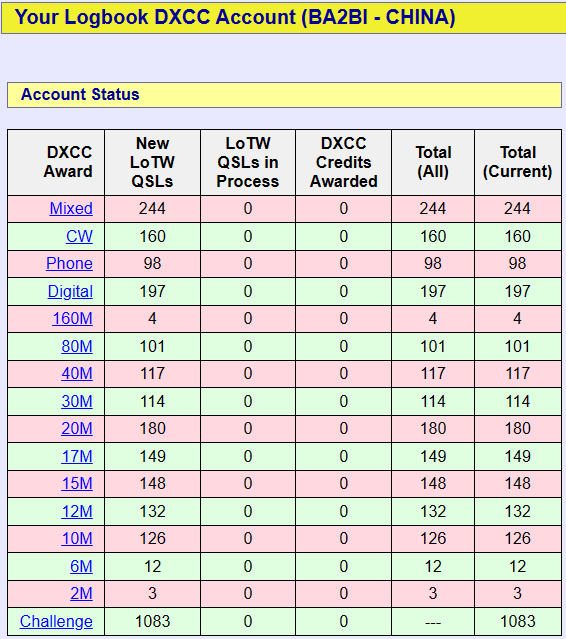566x639 pixels.
Task: Open the Mixed DXCC award link
Action: pyautogui.click(x=71, y=209)
